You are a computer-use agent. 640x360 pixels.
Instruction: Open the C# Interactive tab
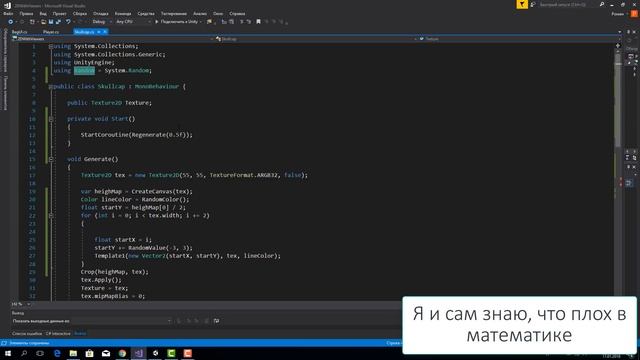coord(58,333)
